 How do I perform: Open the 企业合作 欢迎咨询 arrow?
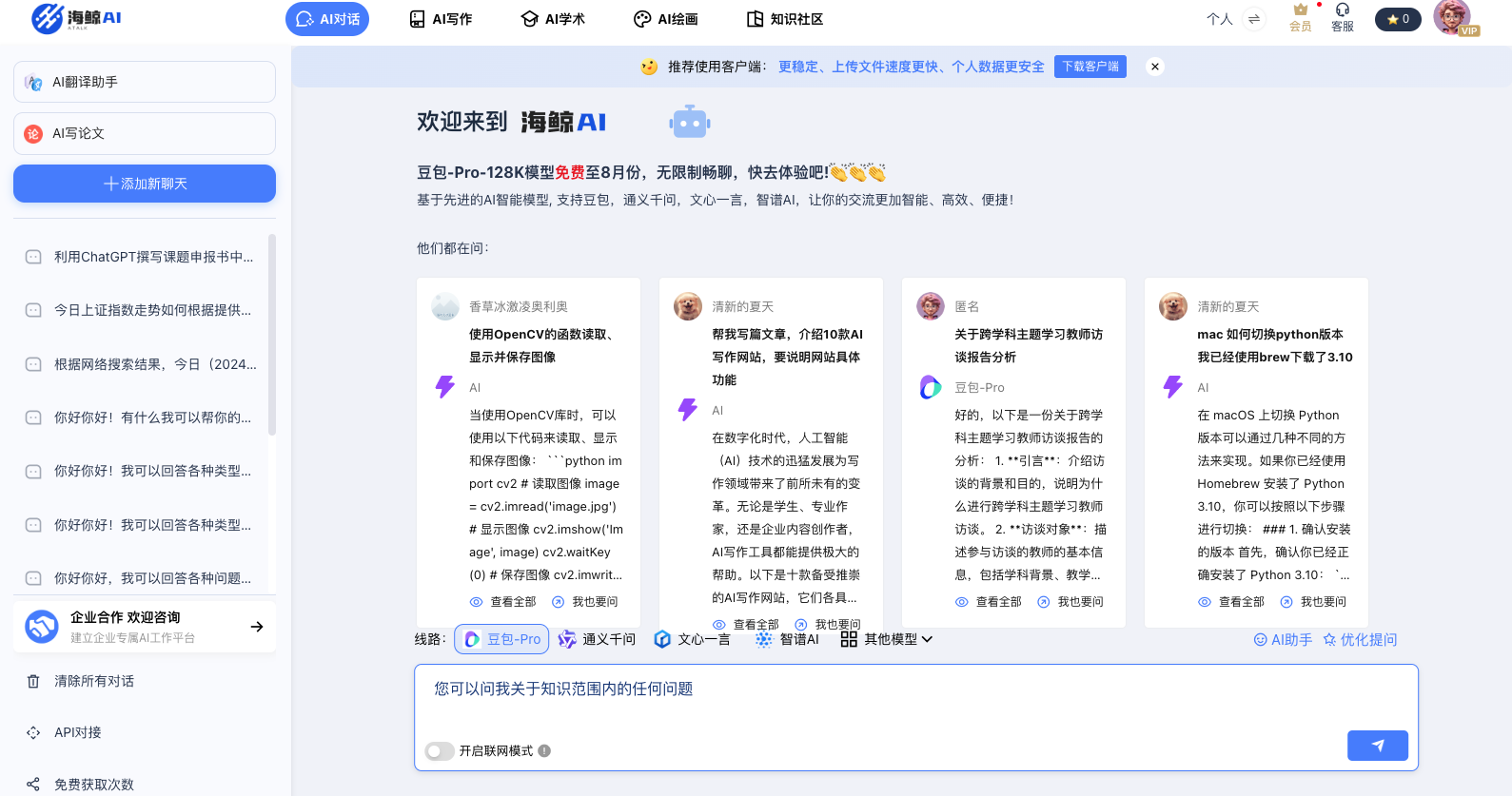[257, 627]
